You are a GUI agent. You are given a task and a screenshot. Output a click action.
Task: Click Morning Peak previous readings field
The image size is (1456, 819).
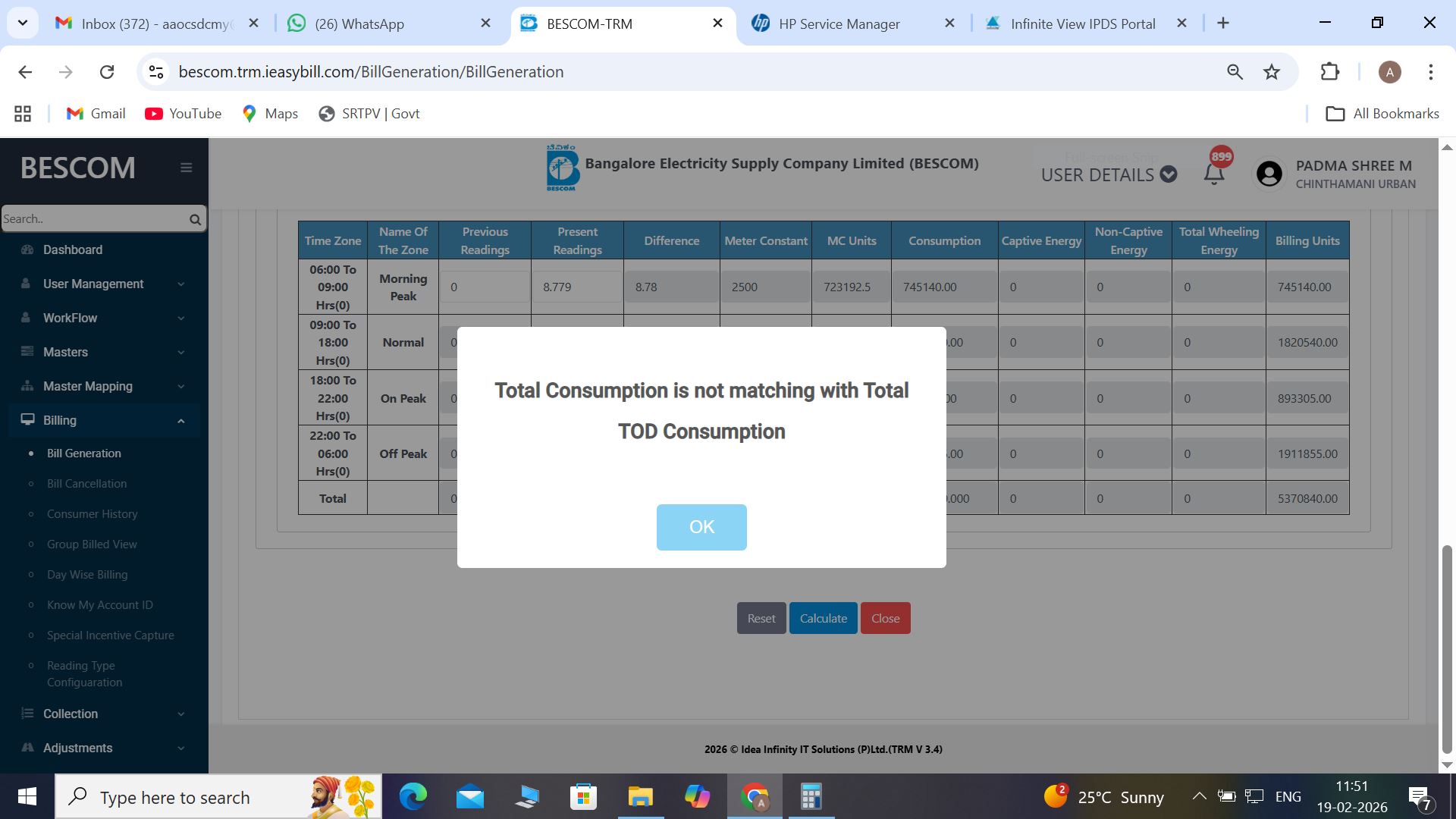pos(485,287)
